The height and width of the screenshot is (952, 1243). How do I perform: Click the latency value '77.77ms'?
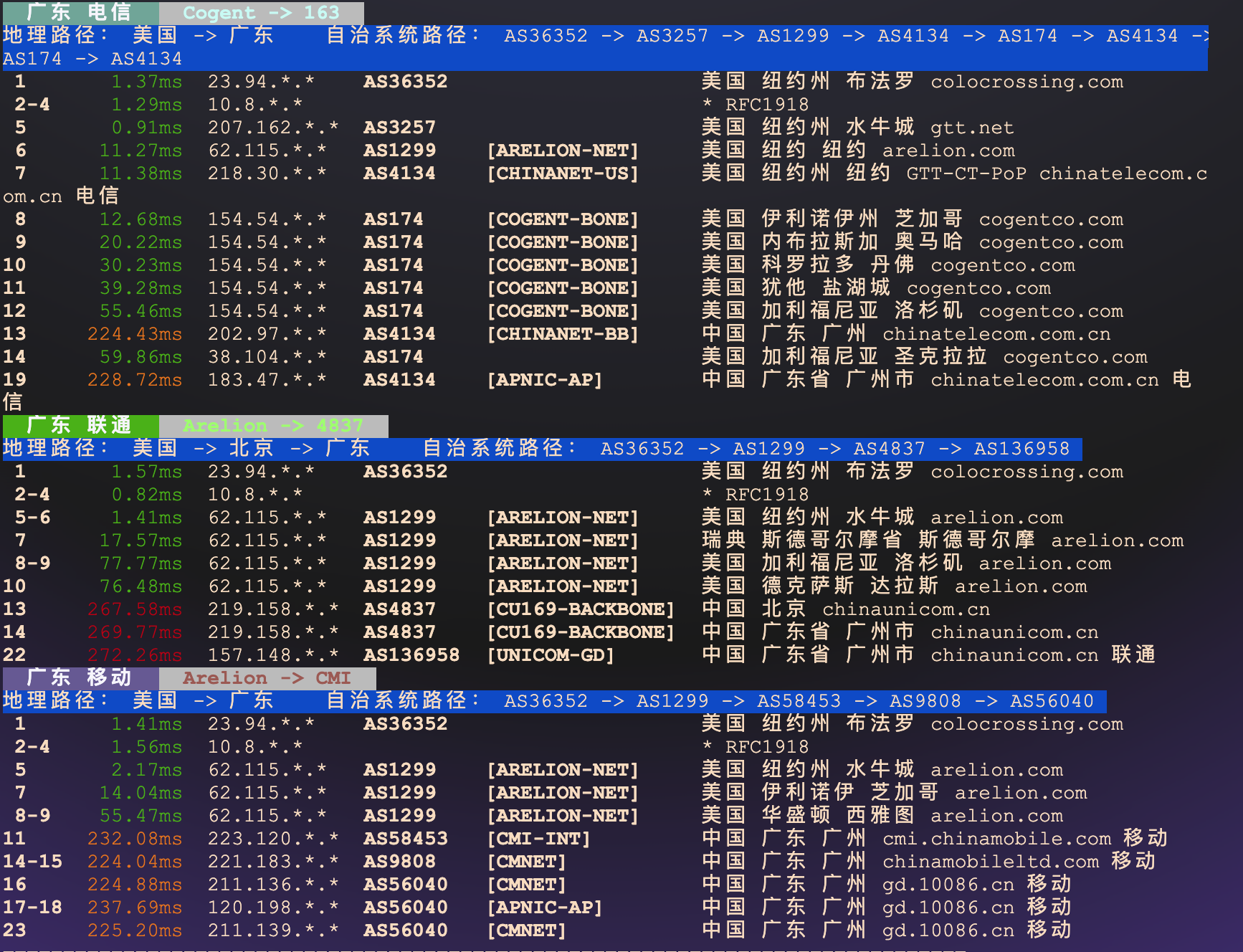pyautogui.click(x=141, y=563)
